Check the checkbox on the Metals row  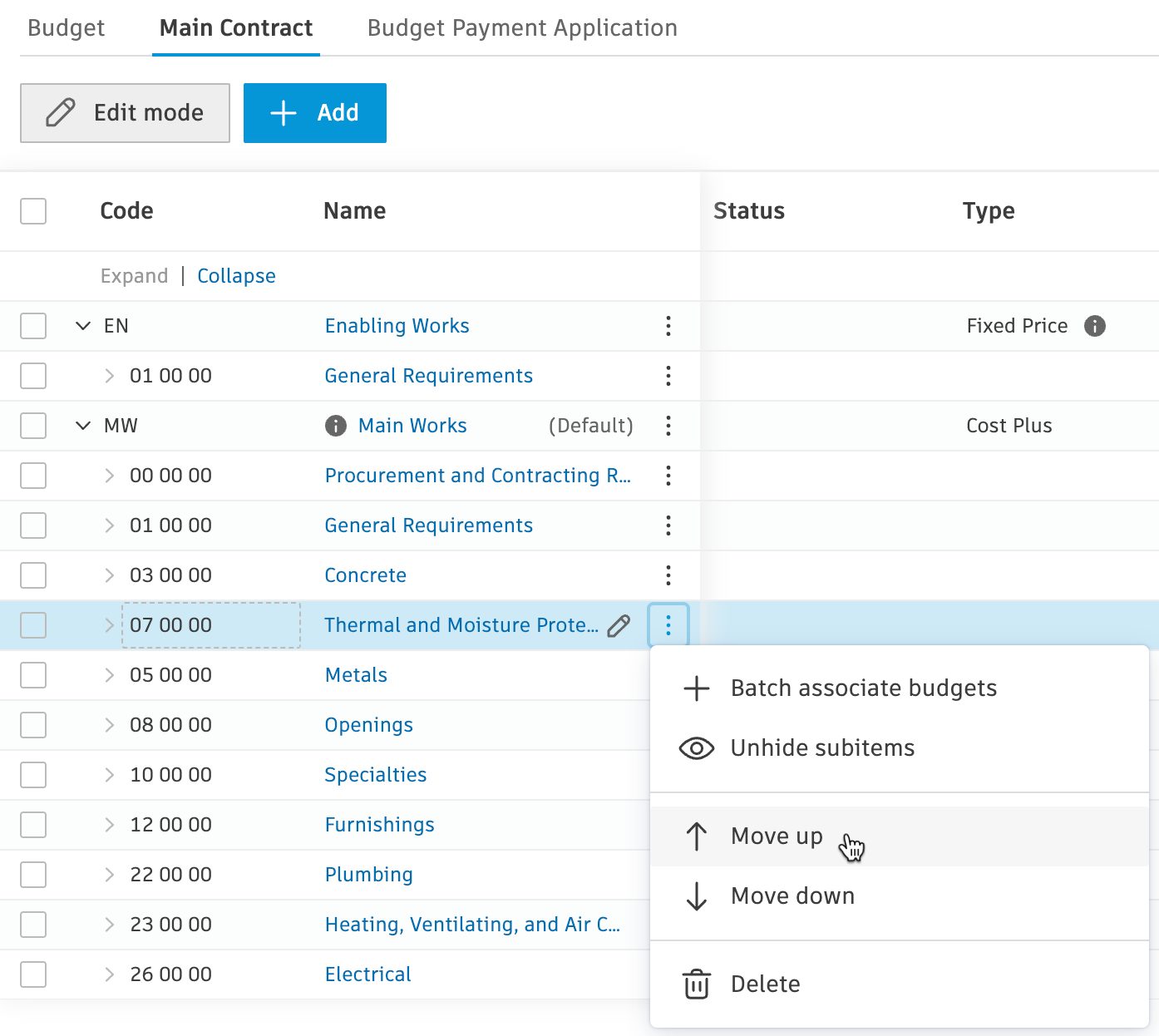32,675
